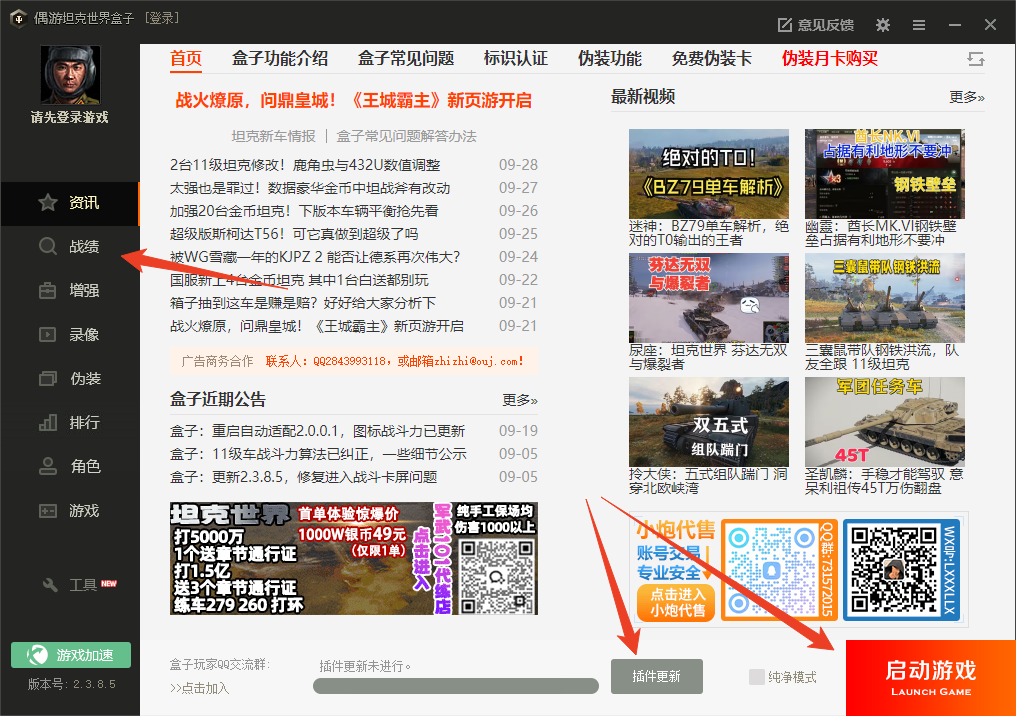This screenshot has height=716, width=1016.
Task: Switch to the 盒子功能介绍 tab
Action: pos(280,58)
